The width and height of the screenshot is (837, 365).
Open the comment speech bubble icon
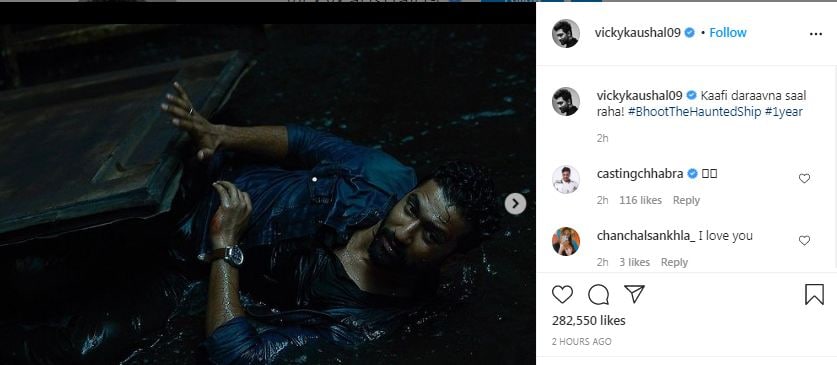coord(598,295)
